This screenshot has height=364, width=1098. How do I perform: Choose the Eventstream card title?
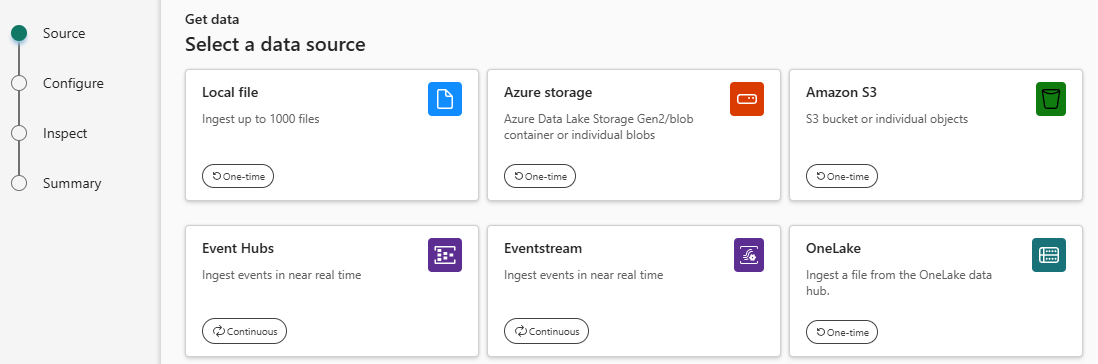click(x=543, y=248)
